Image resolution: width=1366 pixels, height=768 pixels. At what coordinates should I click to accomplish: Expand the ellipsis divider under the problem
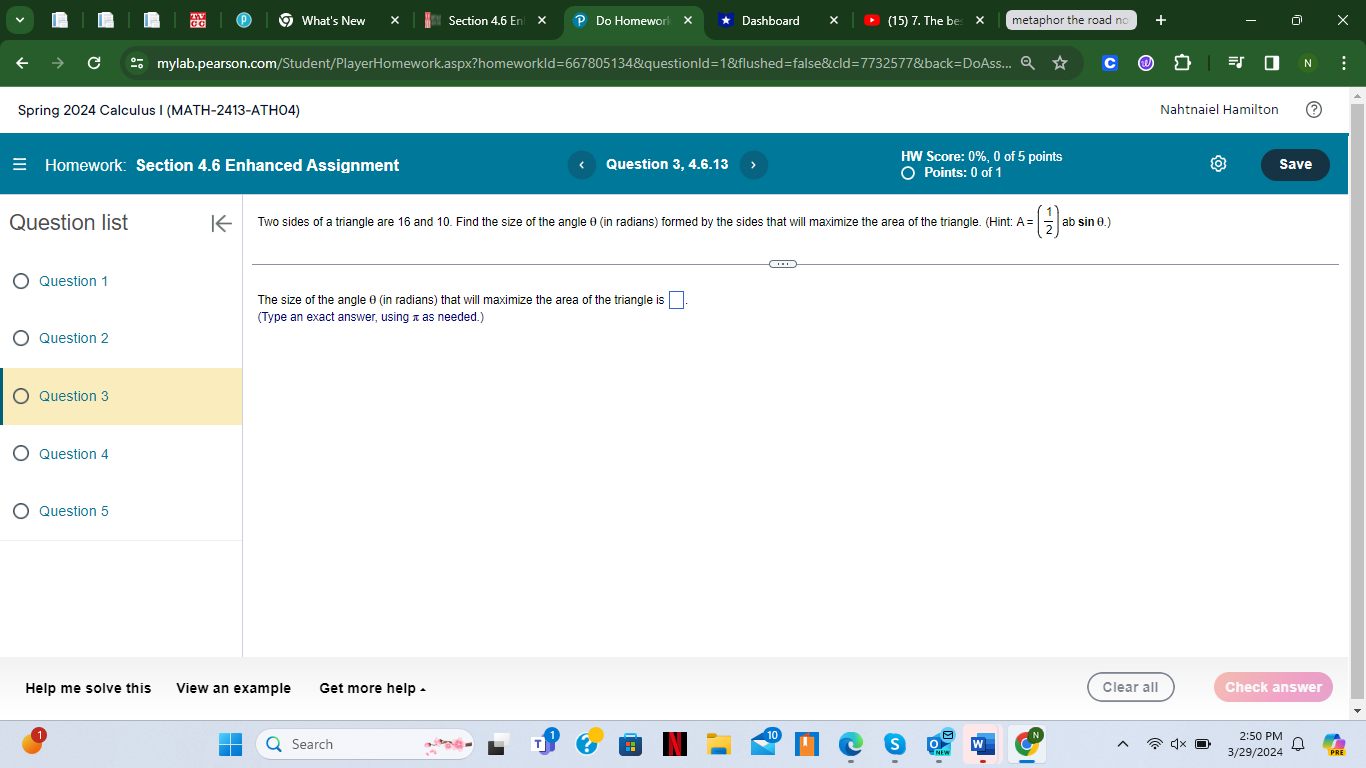pyautogui.click(x=783, y=263)
